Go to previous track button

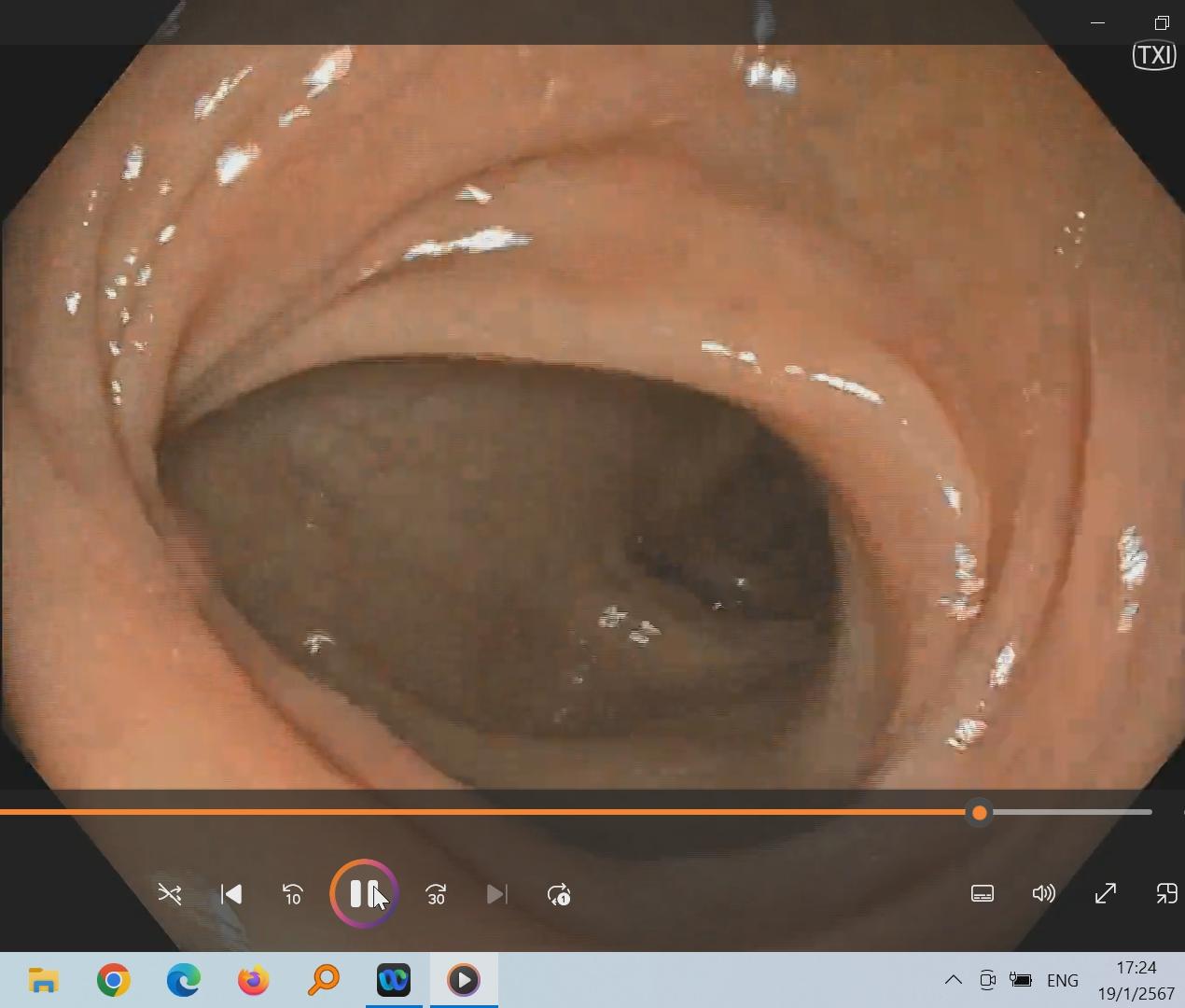tap(231, 894)
